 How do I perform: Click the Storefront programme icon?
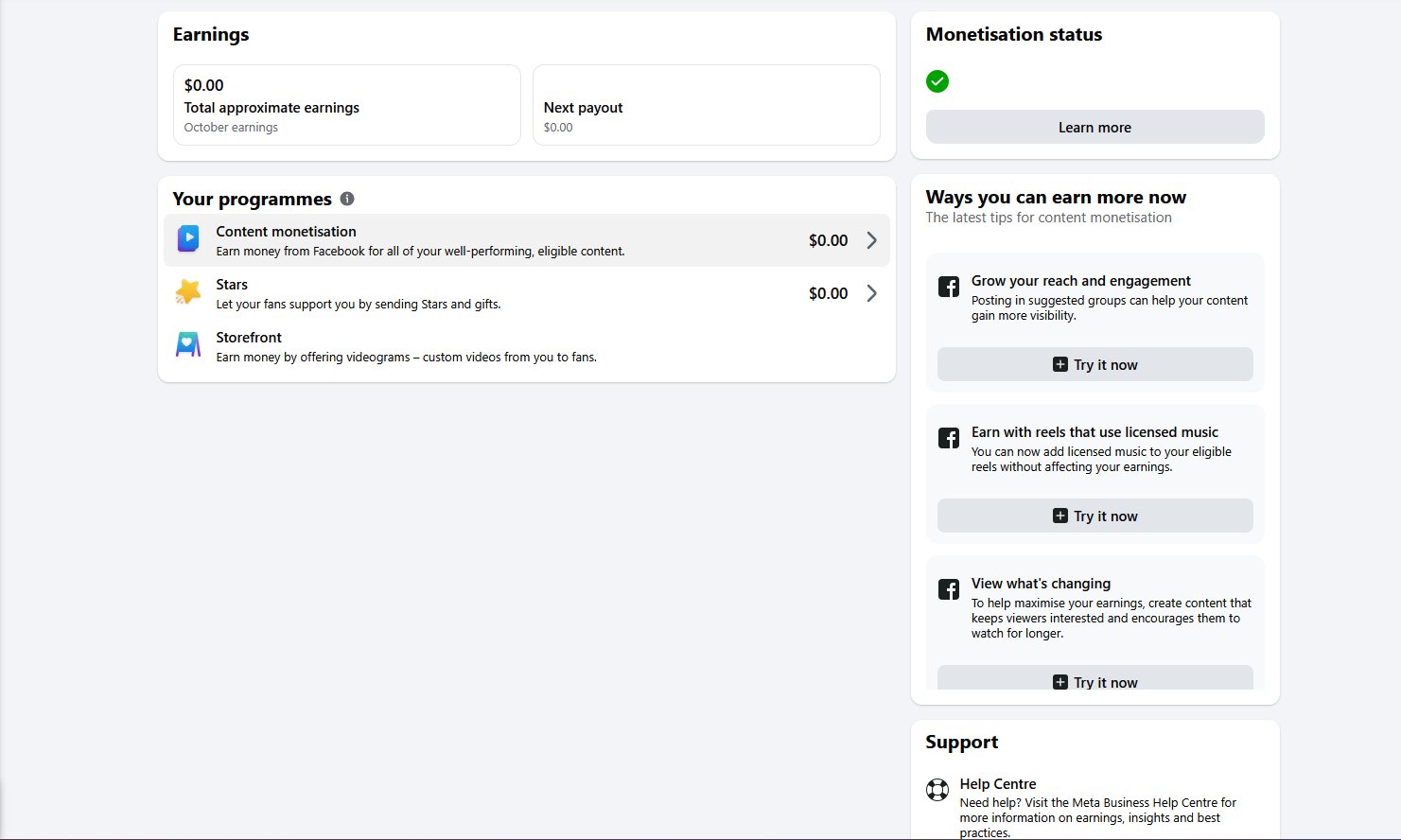coord(188,345)
